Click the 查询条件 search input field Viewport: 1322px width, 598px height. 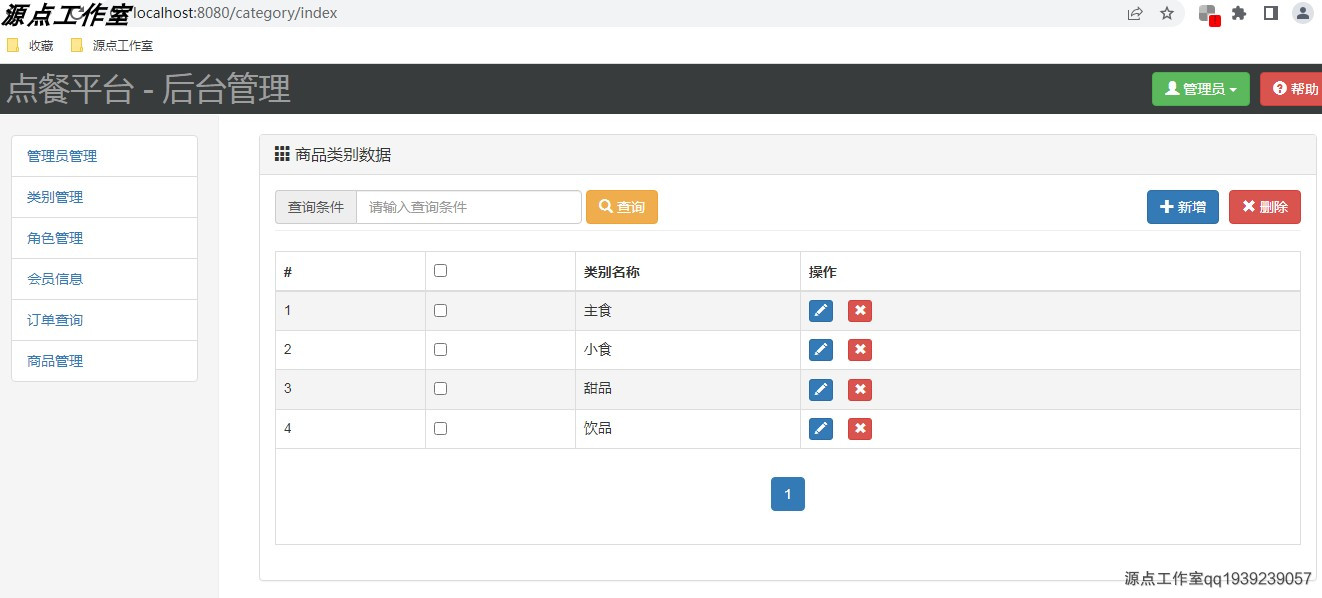468,206
